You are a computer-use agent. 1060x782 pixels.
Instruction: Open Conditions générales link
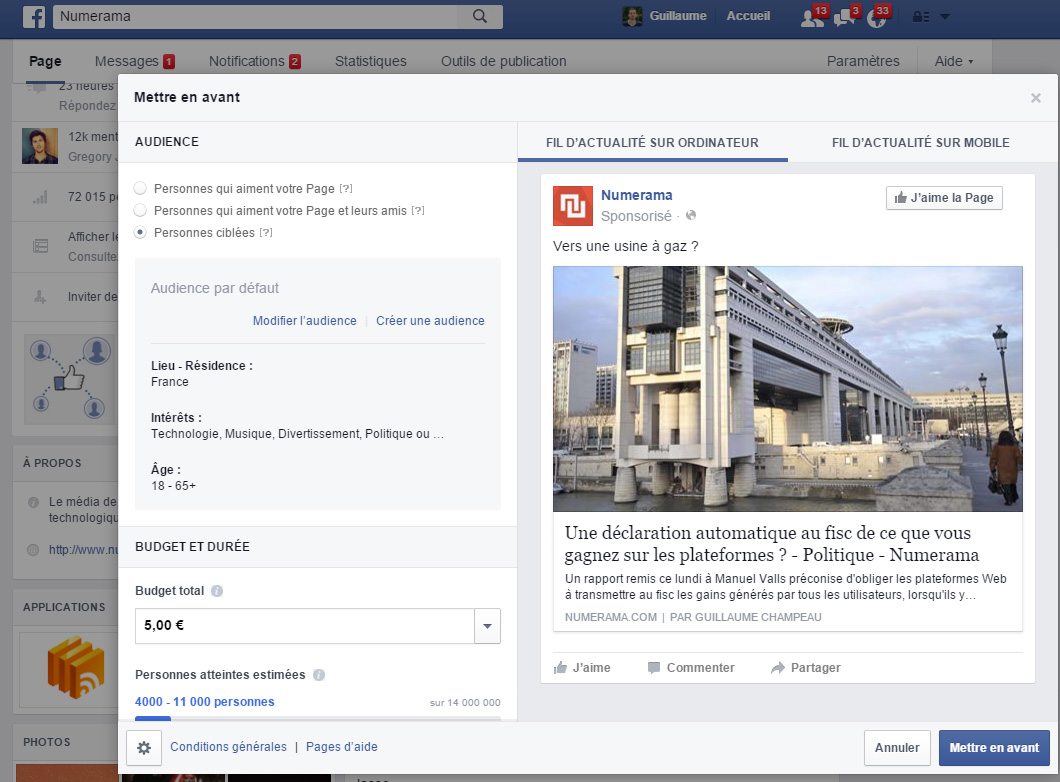click(228, 747)
